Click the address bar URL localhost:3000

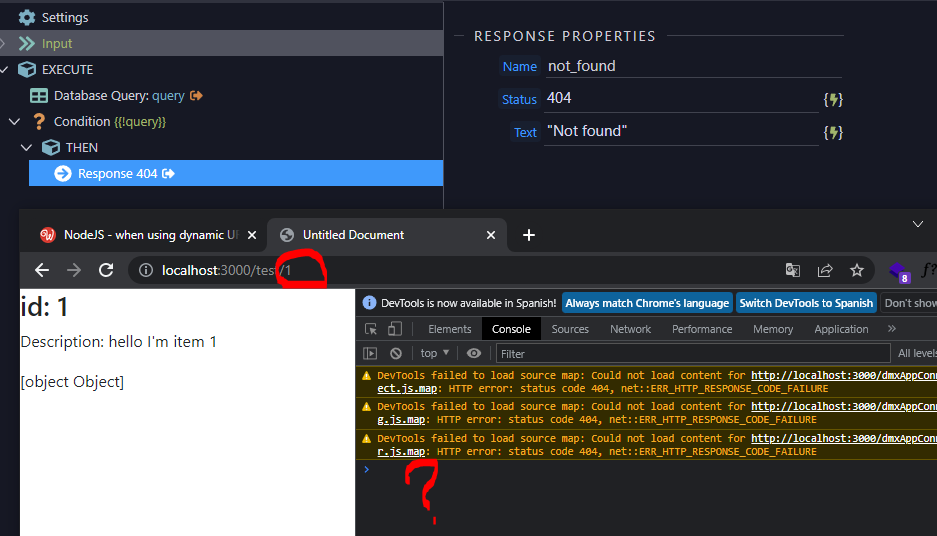pos(226,270)
